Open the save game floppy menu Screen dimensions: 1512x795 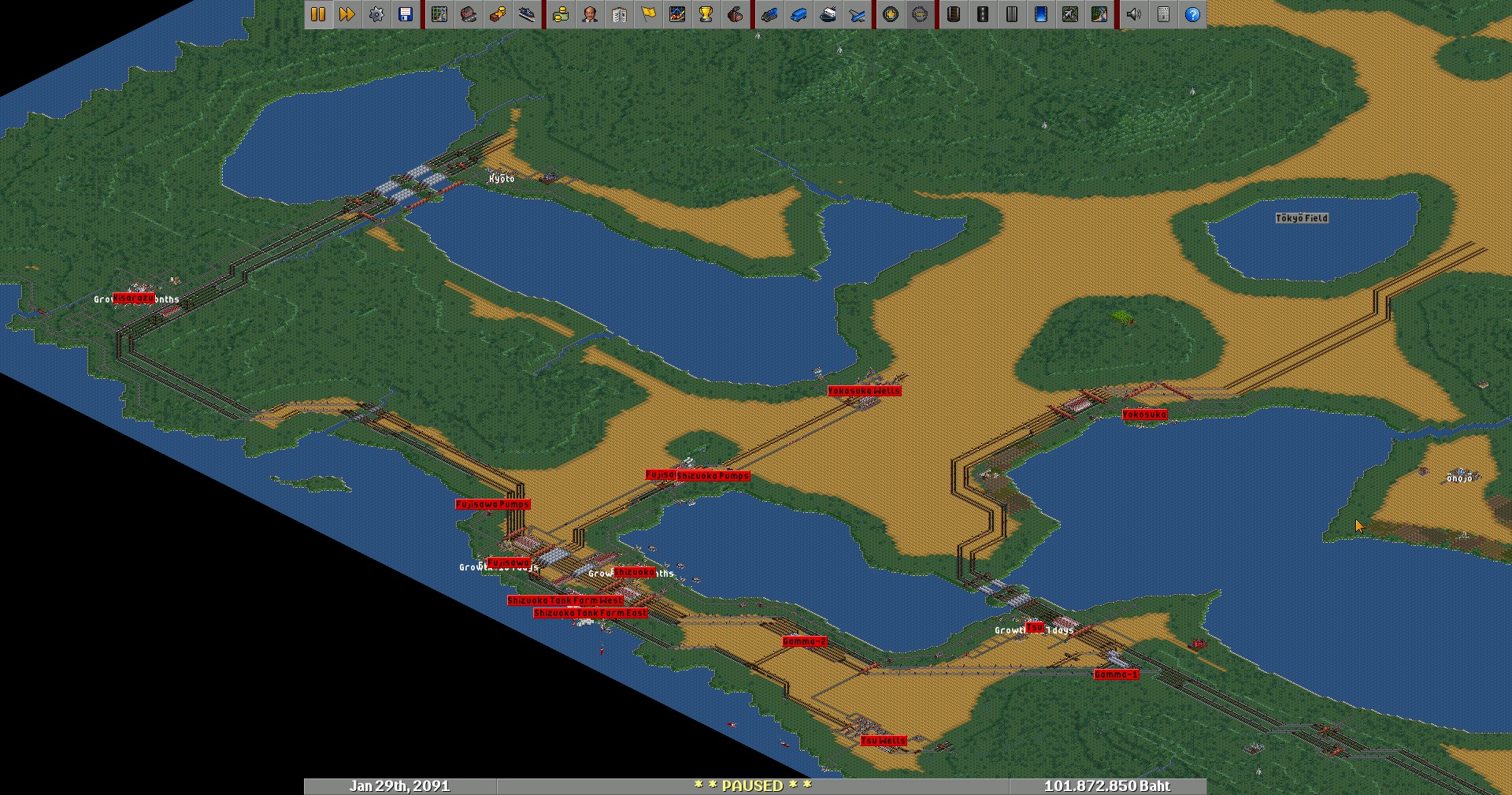[x=406, y=14]
